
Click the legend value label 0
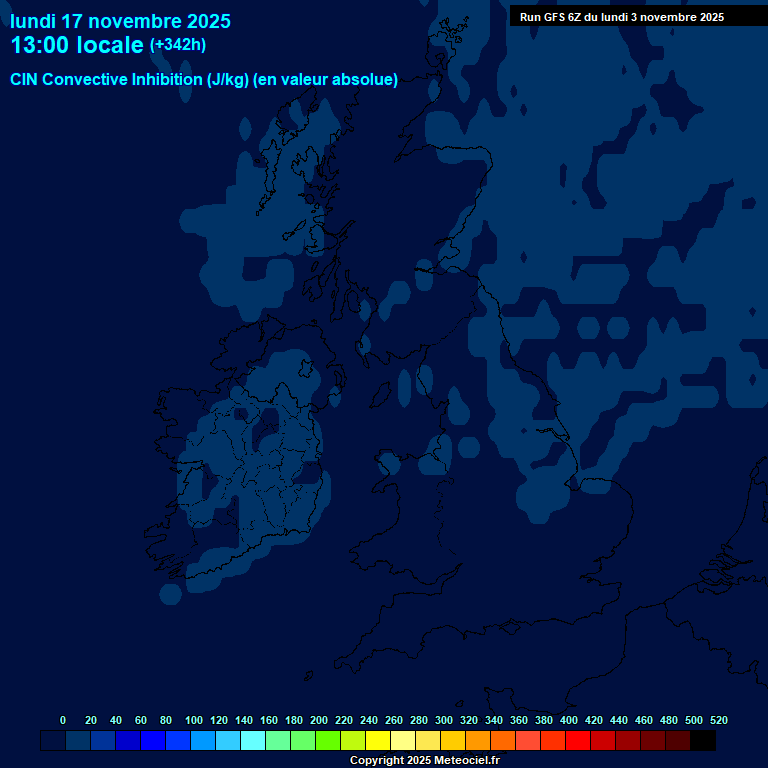[x=63, y=720]
